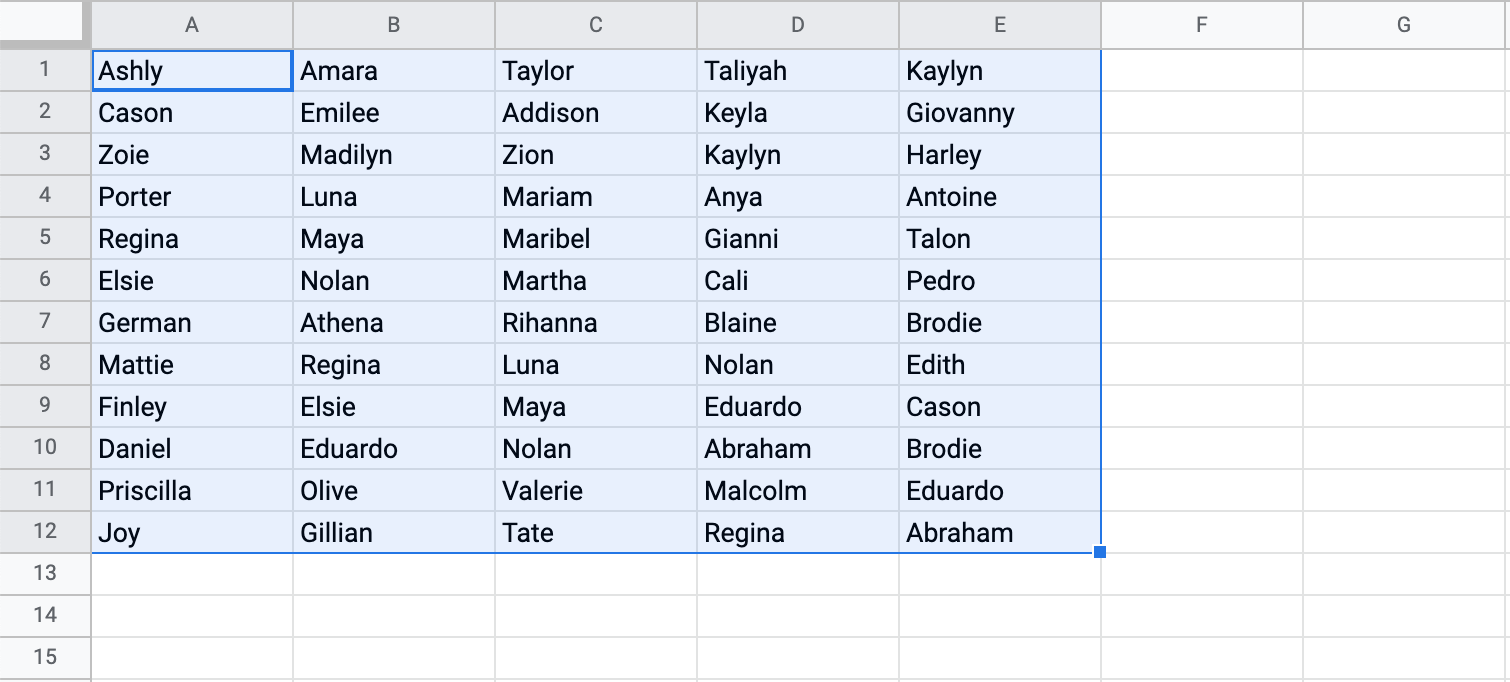Select the cell containing Priscilla
This screenshot has width=1510, height=682.
point(190,490)
